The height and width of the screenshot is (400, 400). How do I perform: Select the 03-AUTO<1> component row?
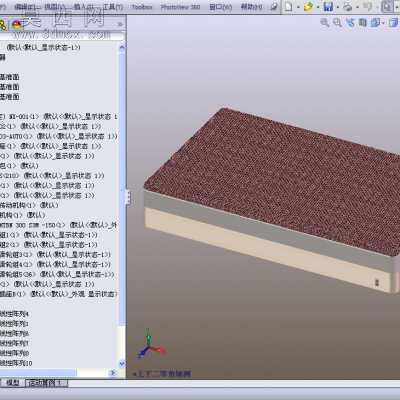coord(59,136)
